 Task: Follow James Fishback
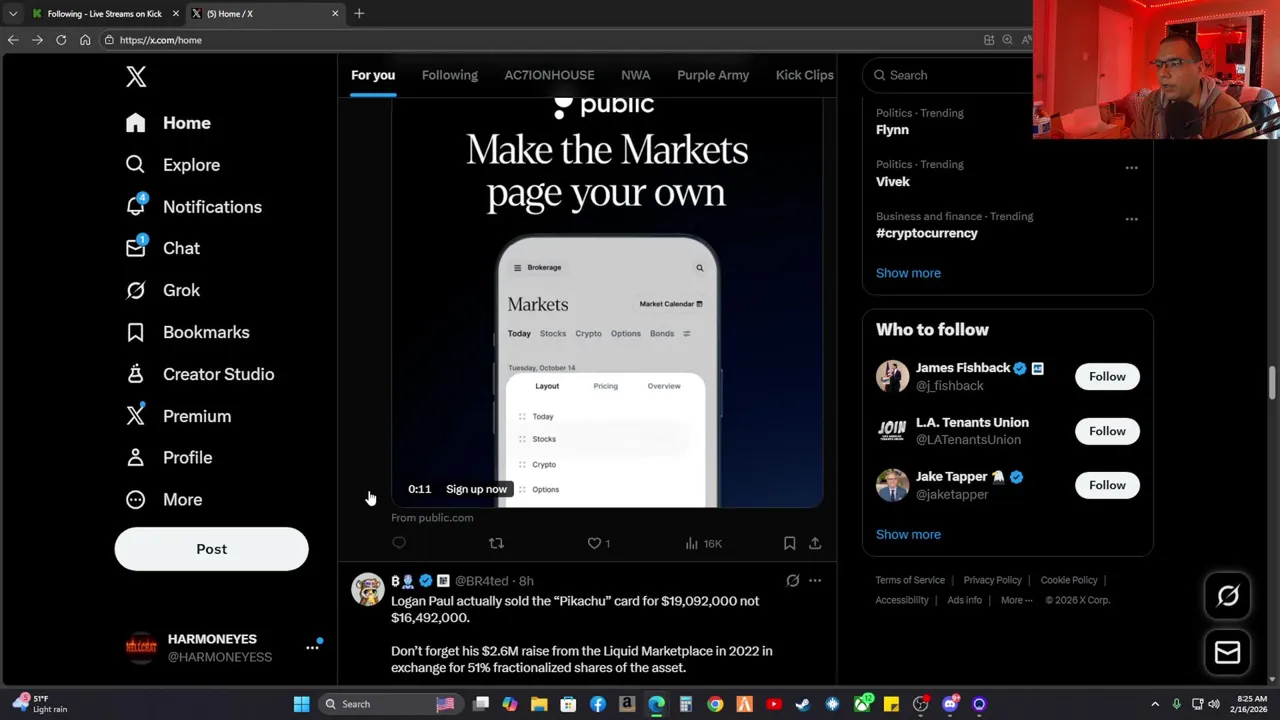coord(1107,377)
